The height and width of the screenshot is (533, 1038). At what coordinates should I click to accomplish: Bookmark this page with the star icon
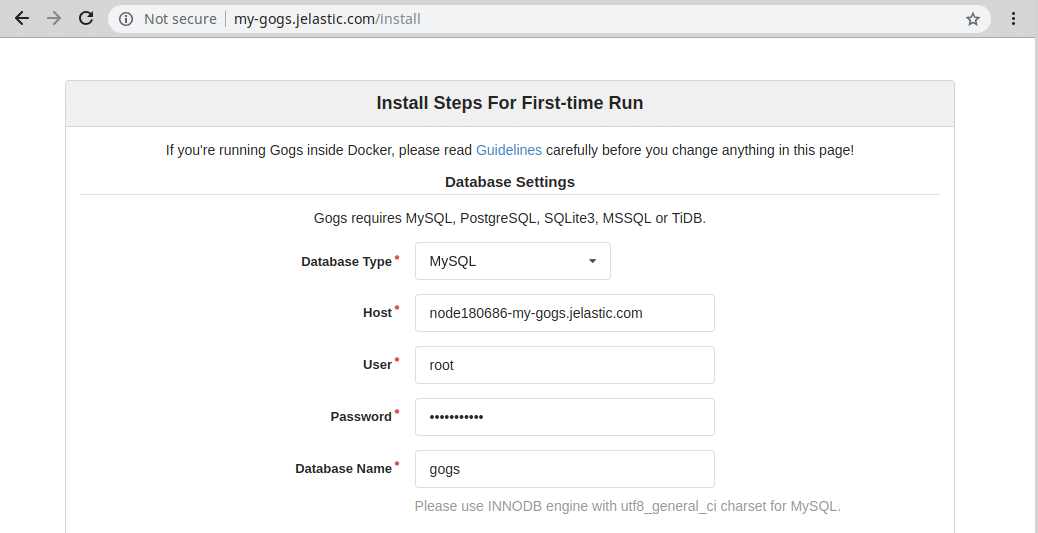(972, 19)
